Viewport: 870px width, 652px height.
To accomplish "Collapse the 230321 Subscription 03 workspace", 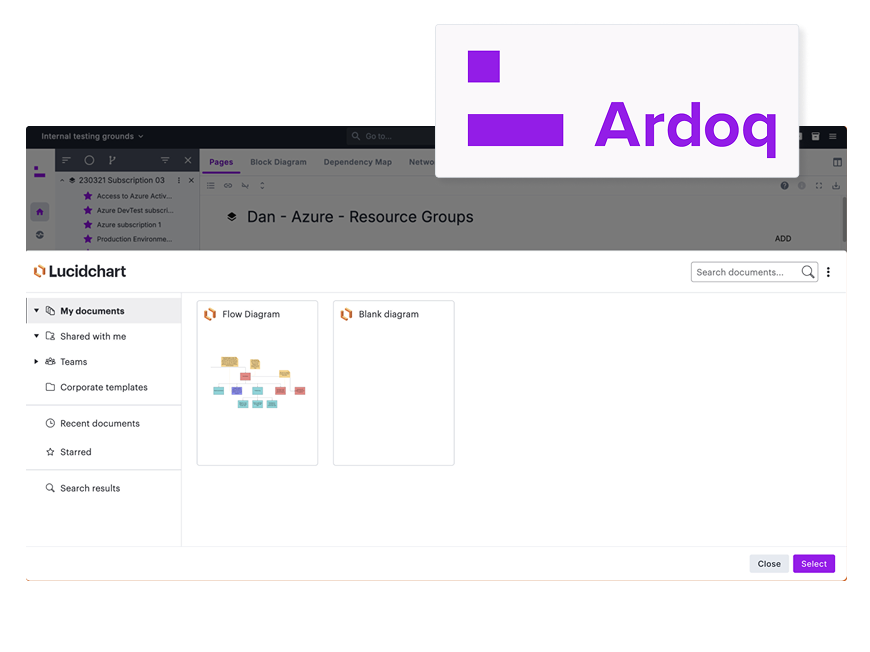I will (62, 180).
